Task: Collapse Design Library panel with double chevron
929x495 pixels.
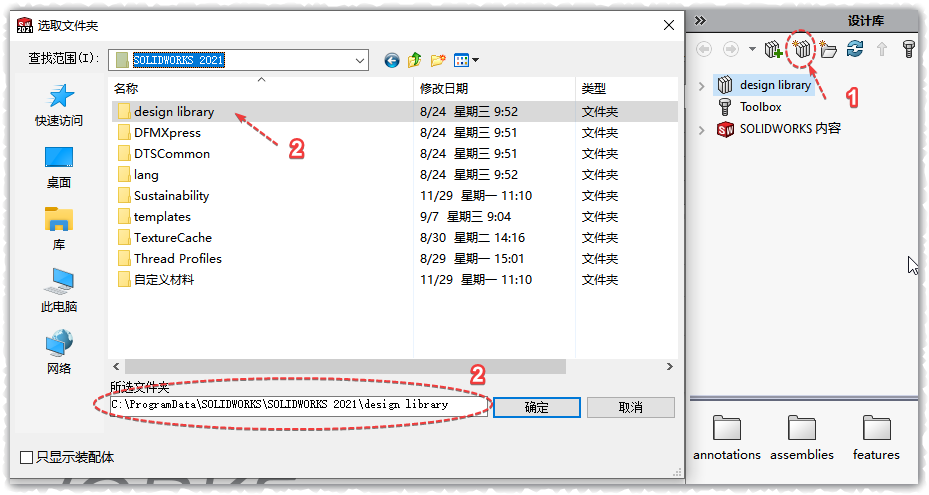Action: [700, 21]
